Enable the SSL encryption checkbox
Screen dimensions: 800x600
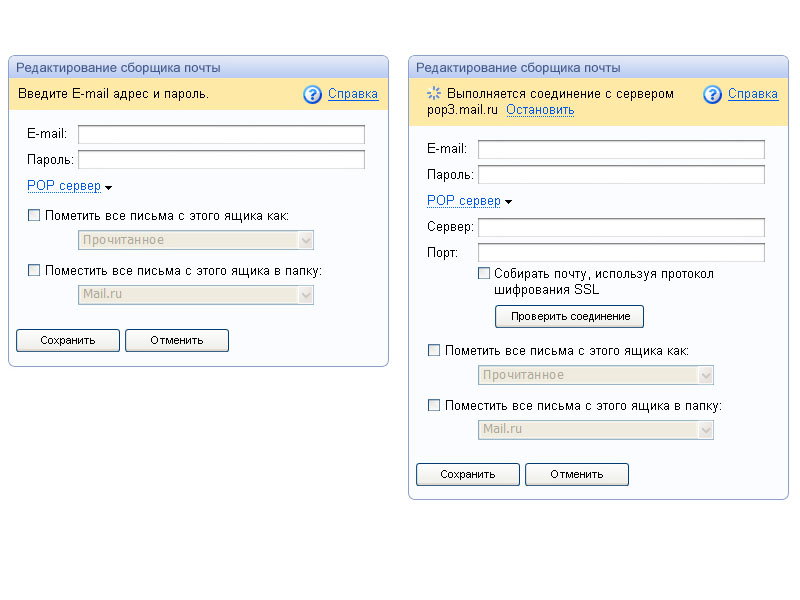point(484,273)
